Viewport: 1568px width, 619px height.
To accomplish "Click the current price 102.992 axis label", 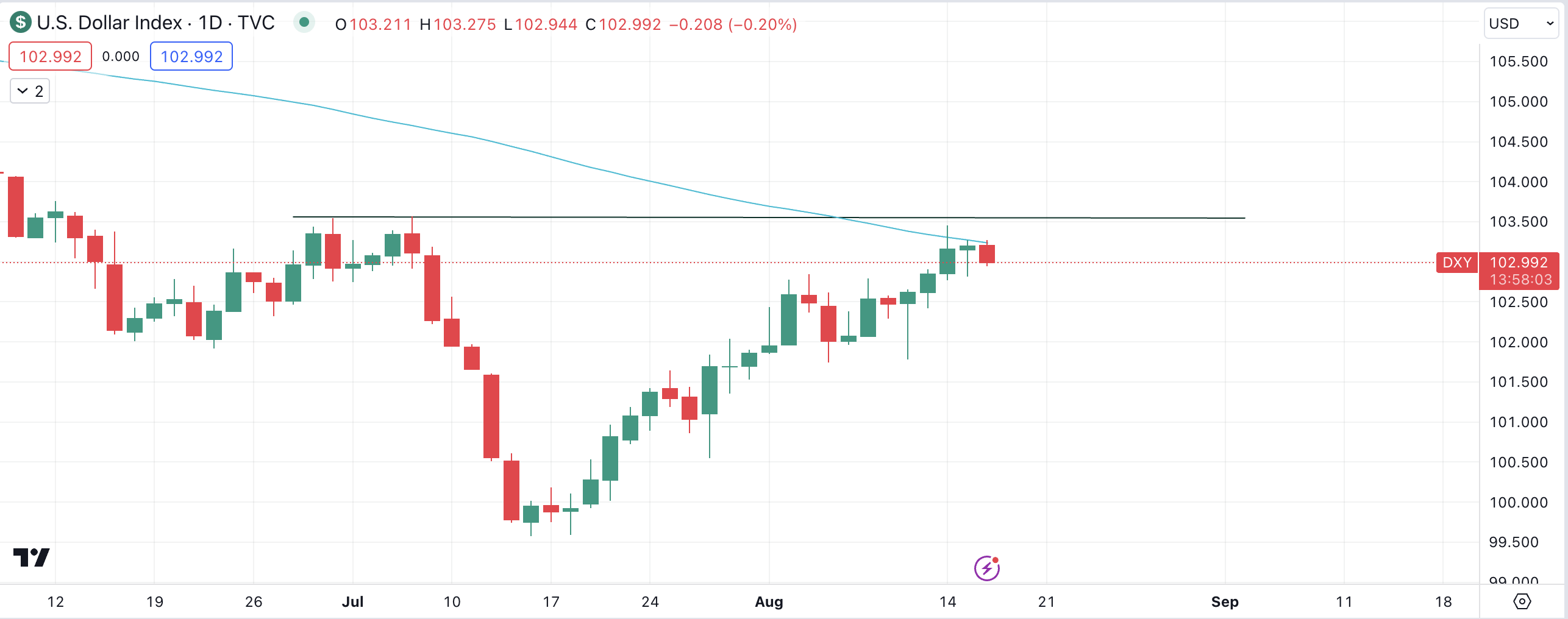I will coord(1519,263).
